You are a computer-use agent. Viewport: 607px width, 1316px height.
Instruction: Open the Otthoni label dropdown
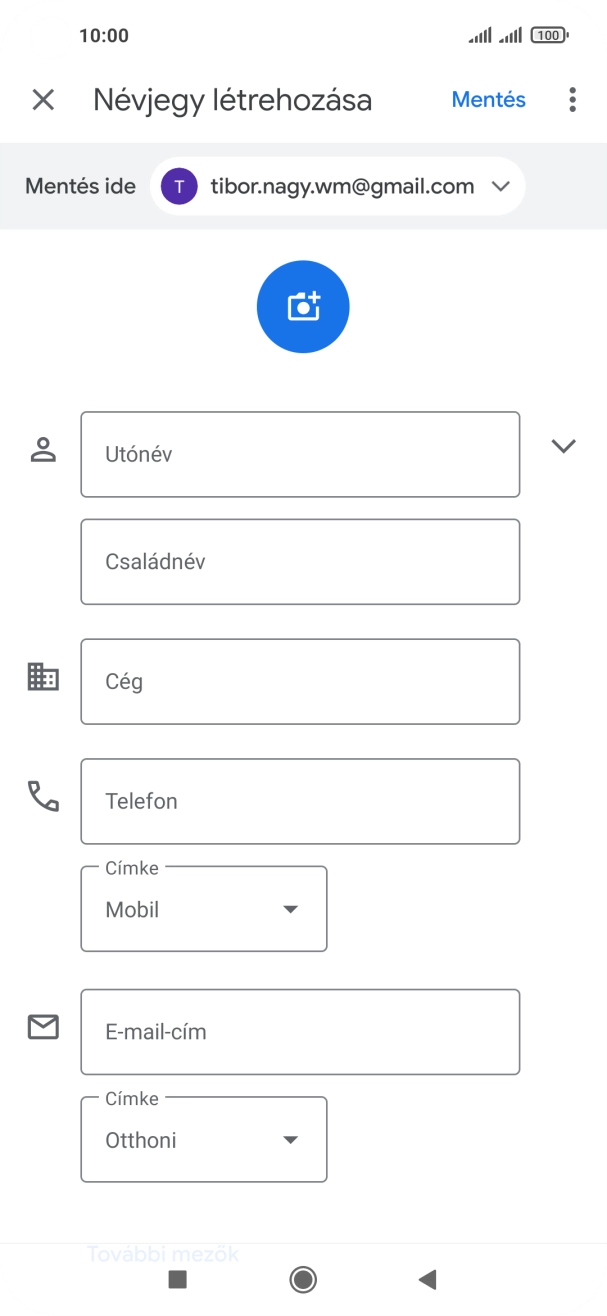pyautogui.click(x=203, y=1139)
